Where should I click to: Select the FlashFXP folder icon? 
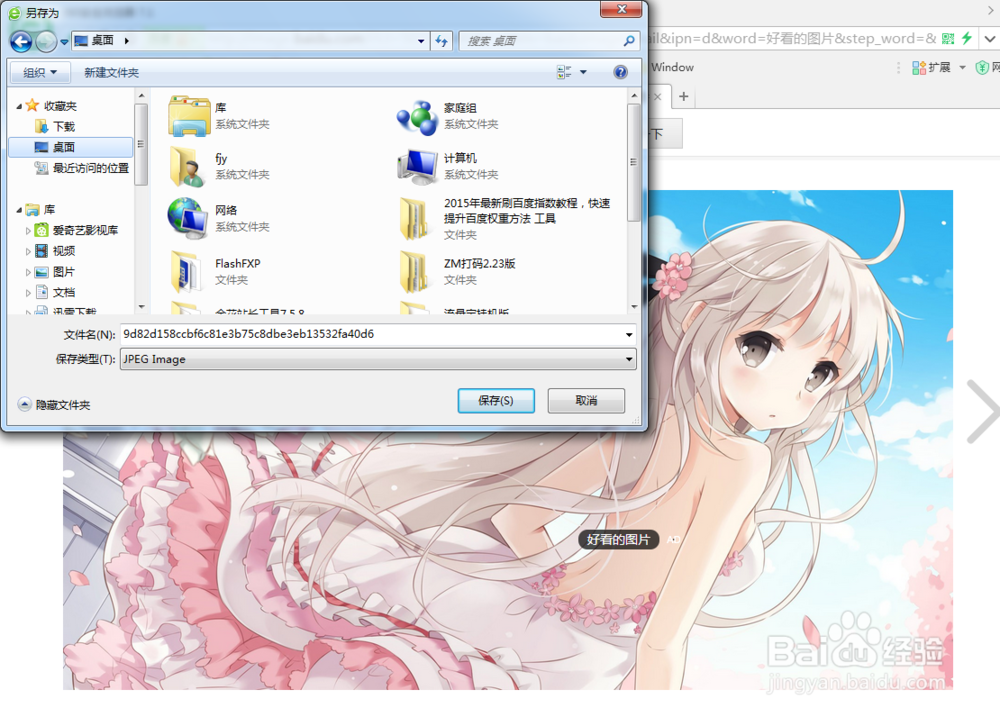pos(187,270)
